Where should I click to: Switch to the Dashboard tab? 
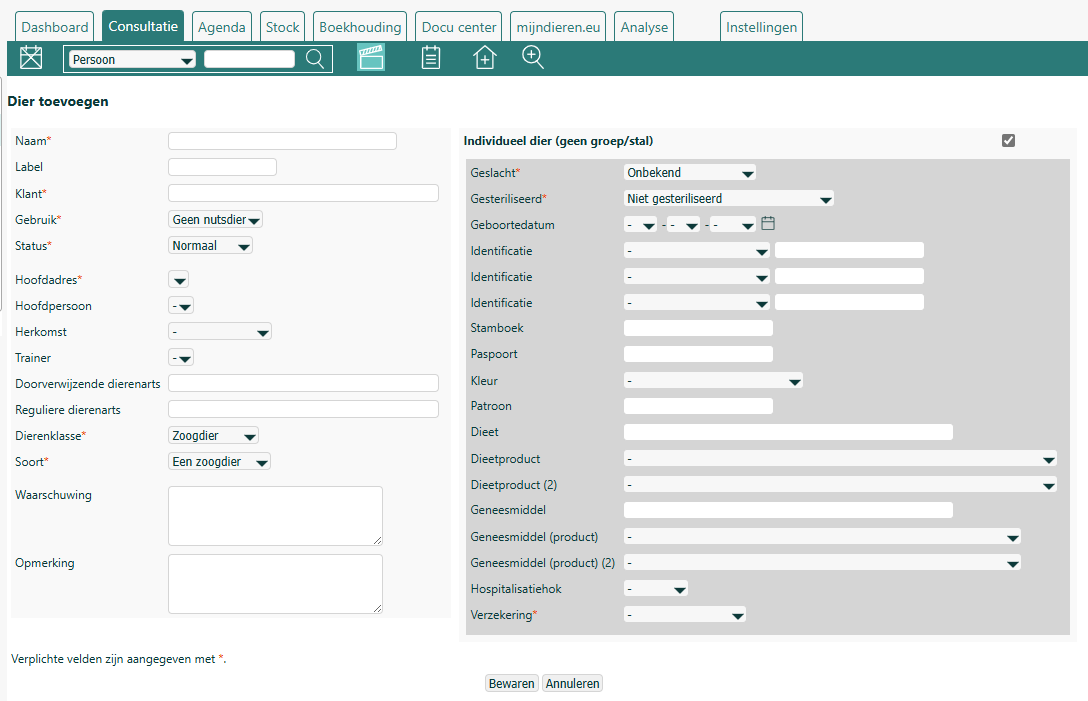pyautogui.click(x=55, y=27)
